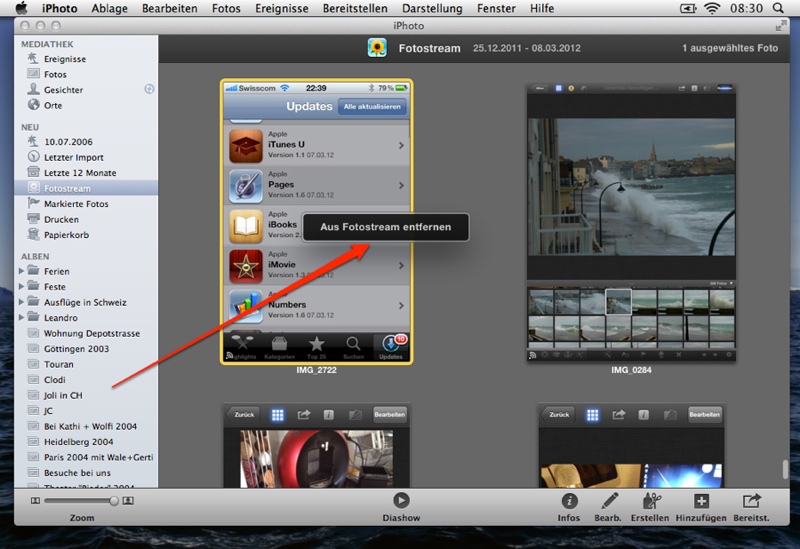Click small thumbnails zoom icon
This screenshot has width=800, height=549.
35,501
